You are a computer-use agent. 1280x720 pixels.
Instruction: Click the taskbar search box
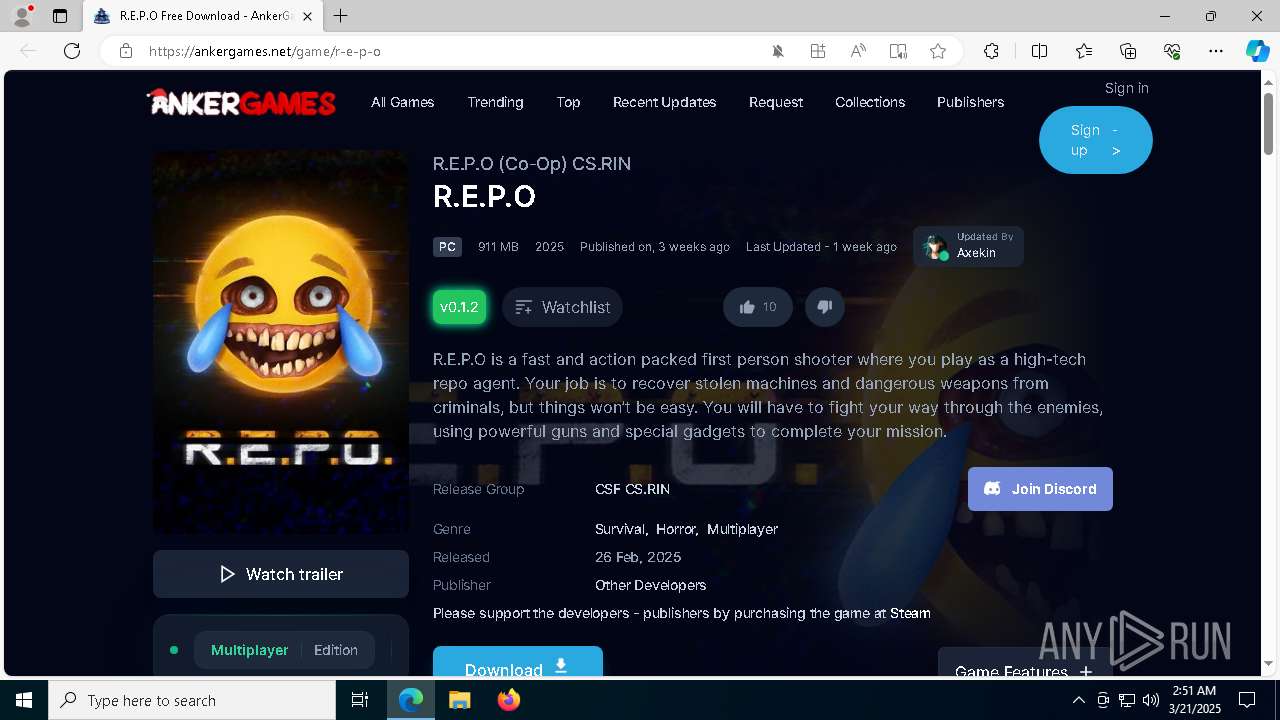click(192, 700)
